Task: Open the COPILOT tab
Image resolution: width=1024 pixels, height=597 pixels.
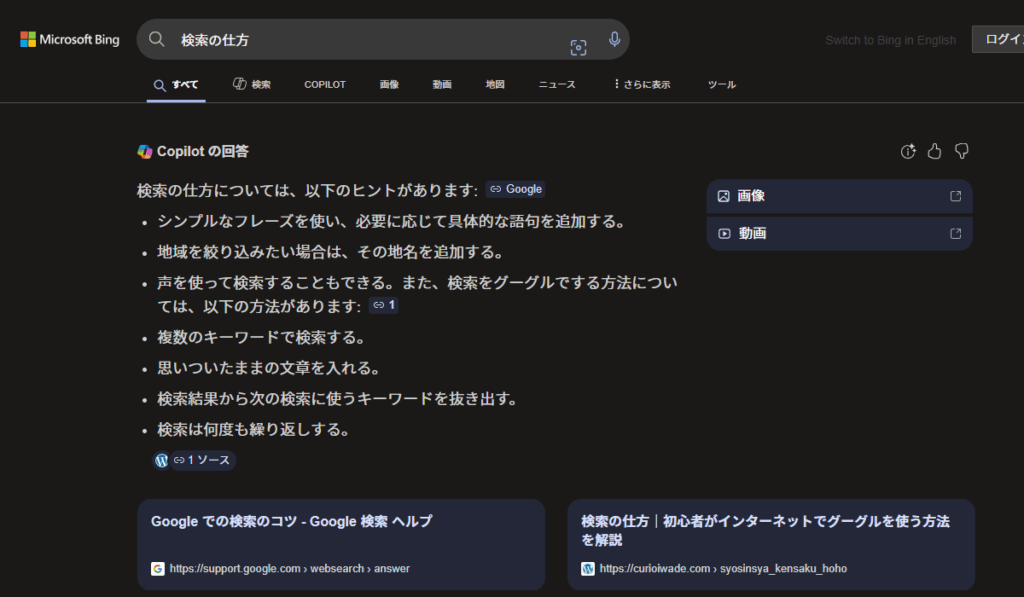Action: 325,85
